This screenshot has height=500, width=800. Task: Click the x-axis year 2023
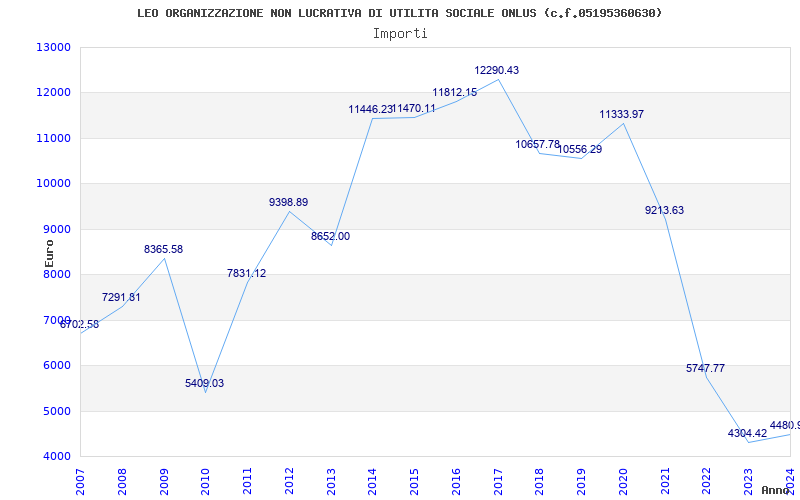[x=748, y=481]
